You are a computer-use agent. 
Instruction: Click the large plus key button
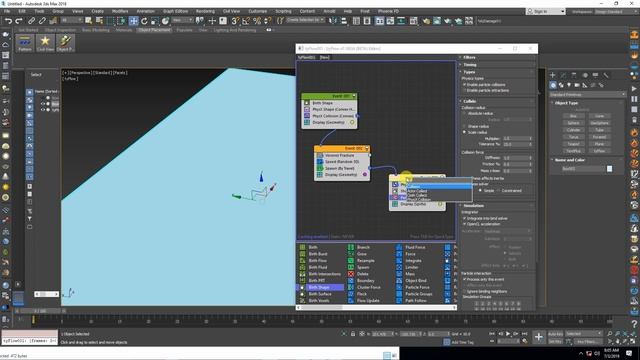[x=539, y=337]
